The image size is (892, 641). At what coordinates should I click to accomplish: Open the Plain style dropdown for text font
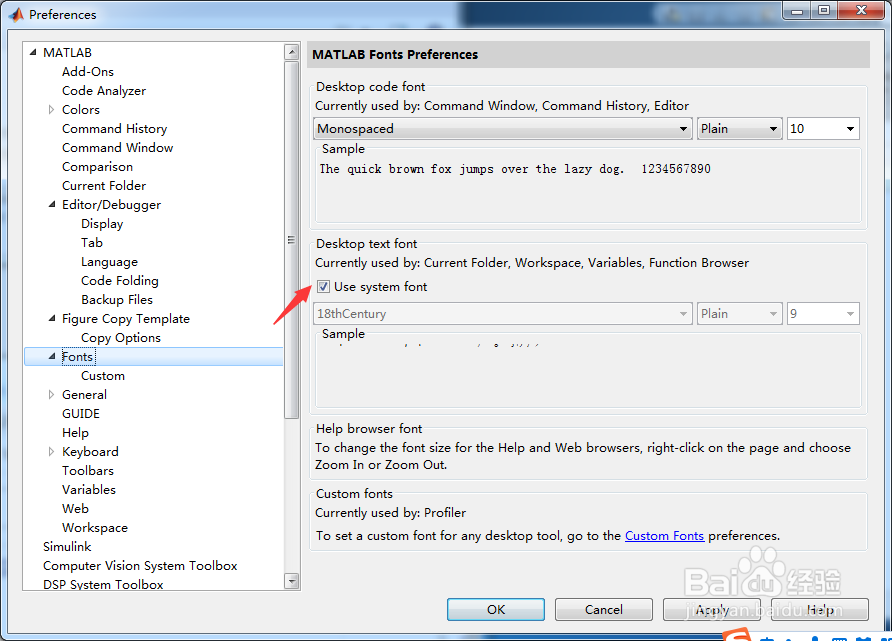(x=738, y=313)
